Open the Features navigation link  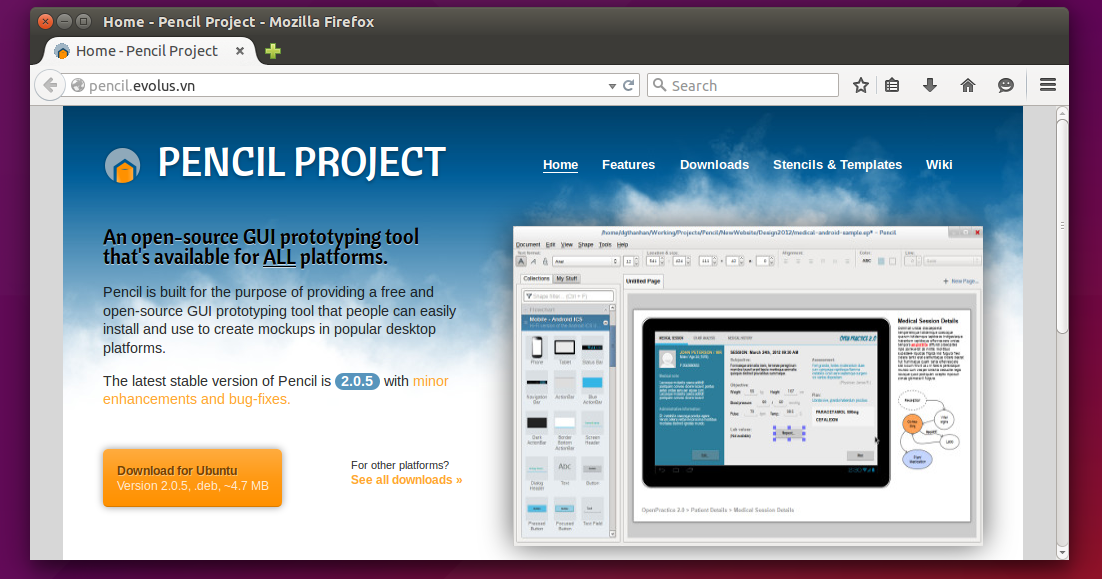[x=628, y=164]
